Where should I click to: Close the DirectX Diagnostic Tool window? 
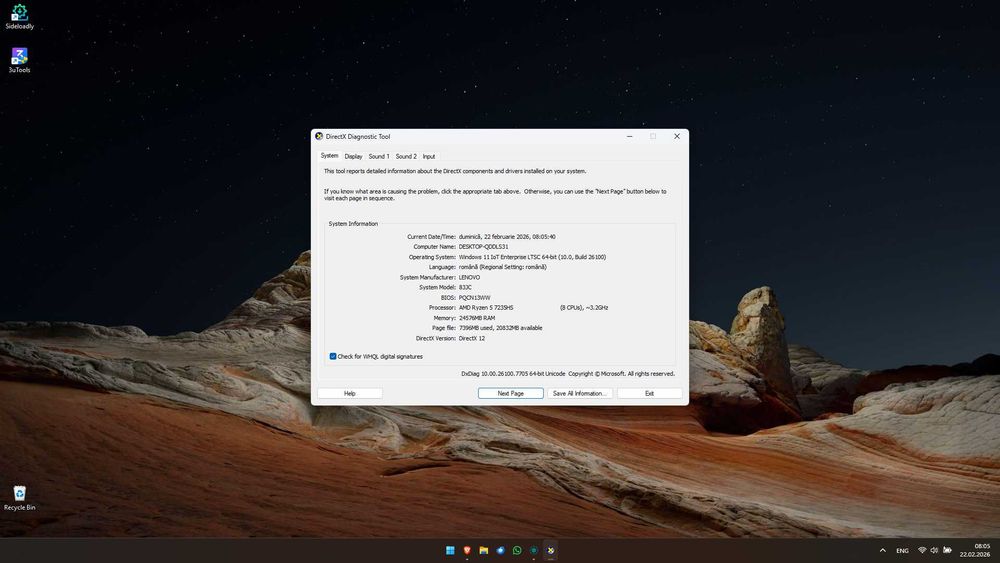[x=677, y=136]
